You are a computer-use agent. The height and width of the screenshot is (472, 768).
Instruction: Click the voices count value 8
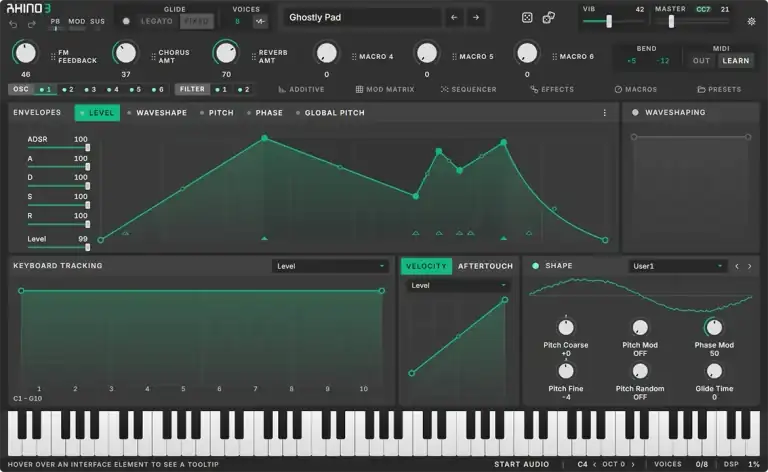click(238, 22)
